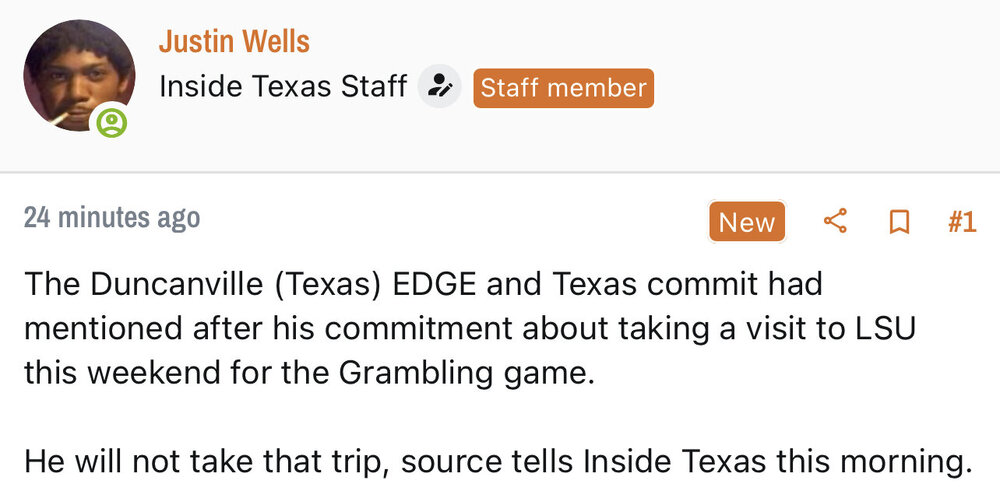Open Justin Wells' avatar photo
The height and width of the screenshot is (498, 1000).
pos(78,75)
